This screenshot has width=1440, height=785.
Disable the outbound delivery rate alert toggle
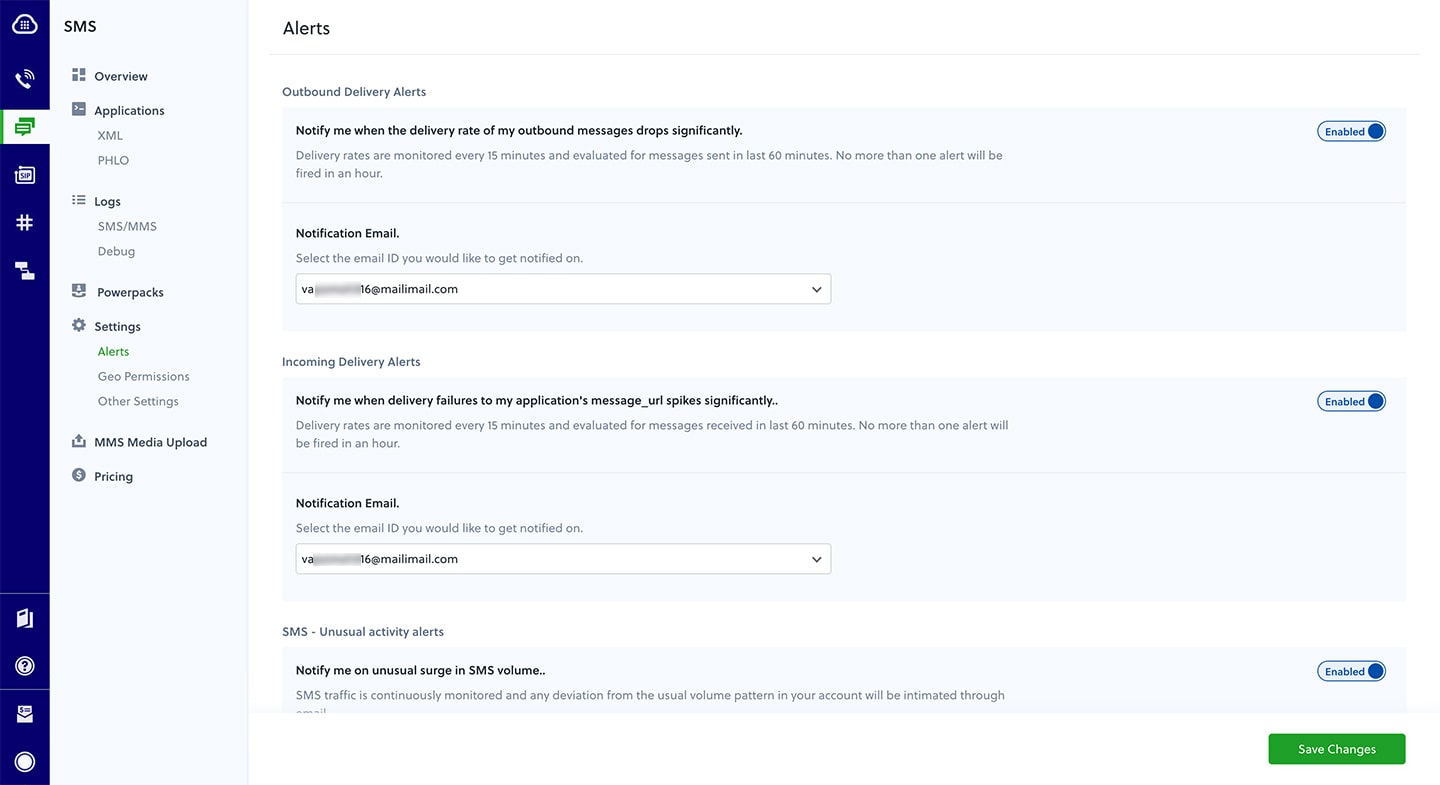[x=1351, y=131]
